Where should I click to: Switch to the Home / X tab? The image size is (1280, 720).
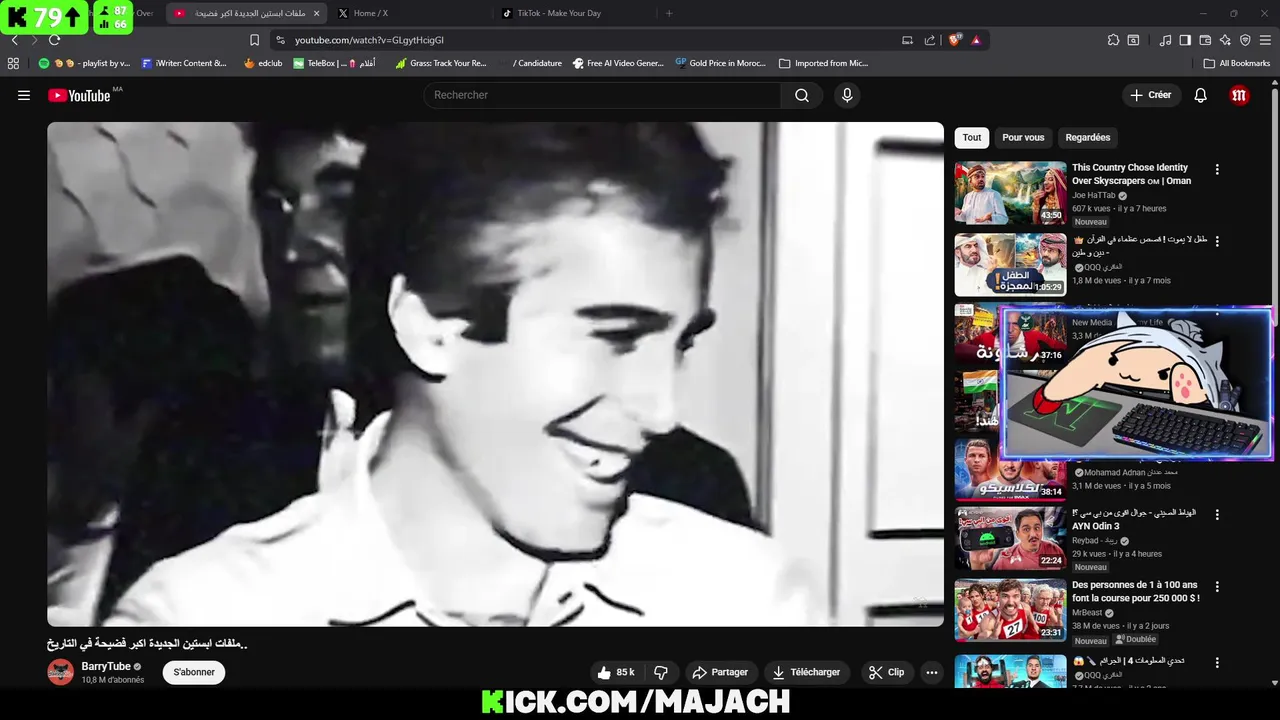pos(408,13)
